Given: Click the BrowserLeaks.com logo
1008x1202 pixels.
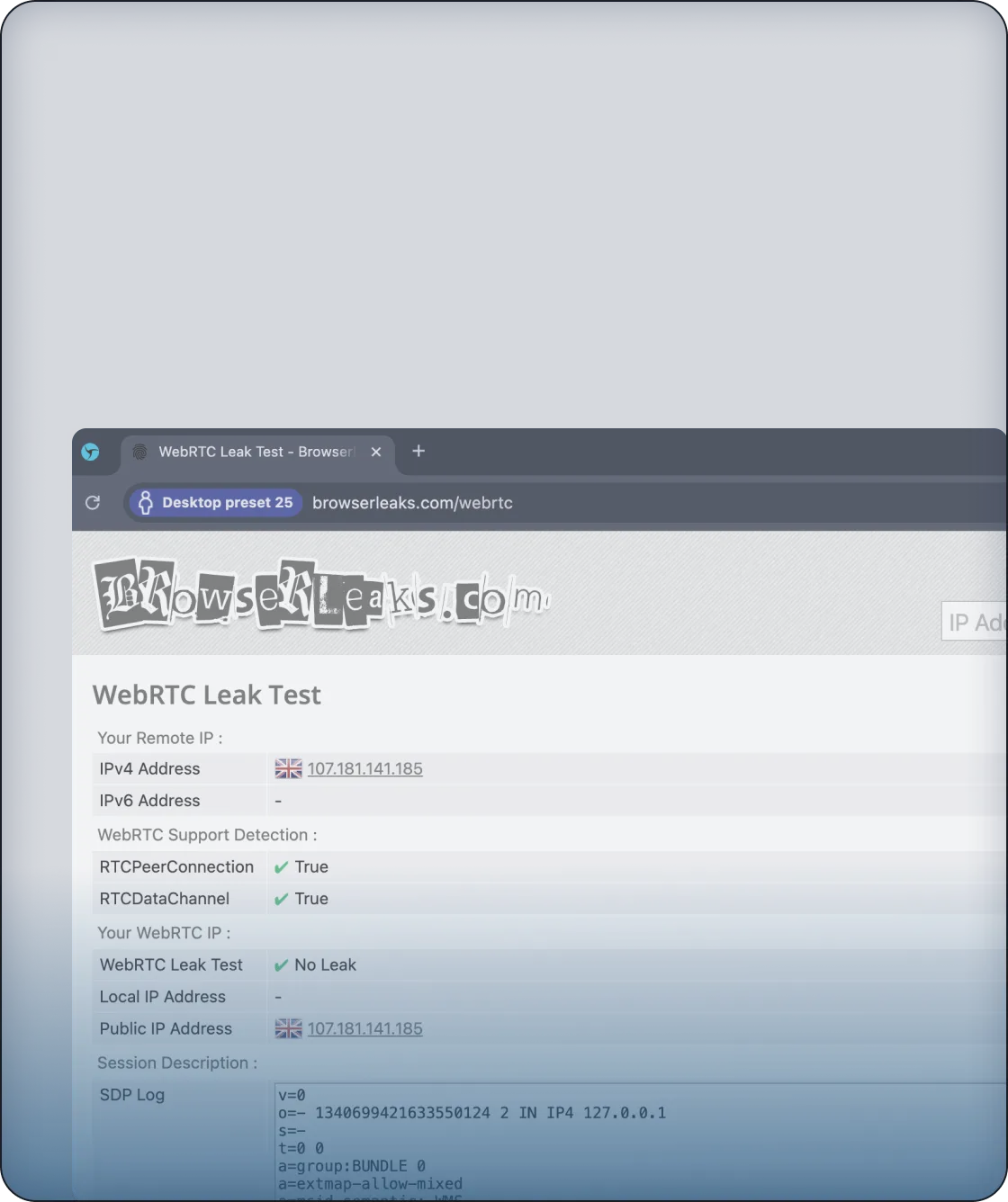Looking at the screenshot, I should [x=322, y=596].
